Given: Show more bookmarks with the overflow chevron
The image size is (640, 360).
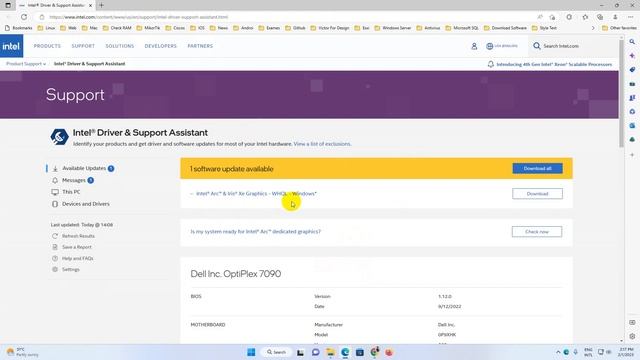Looking at the screenshot, I should tap(593, 28).
